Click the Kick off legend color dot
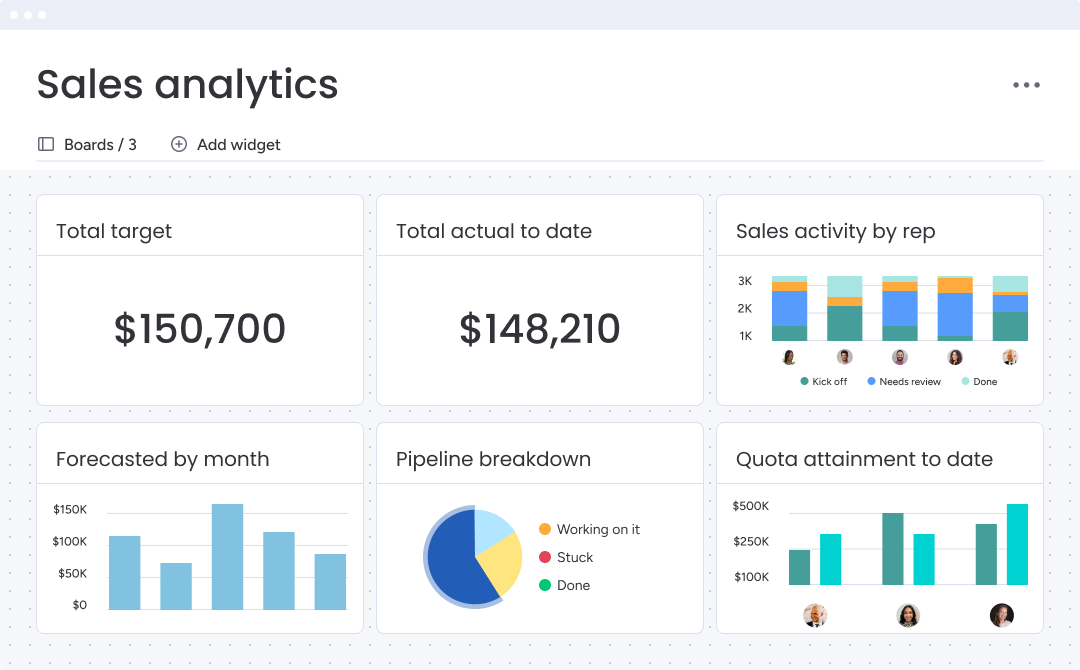The width and height of the screenshot is (1080, 670). [x=804, y=381]
